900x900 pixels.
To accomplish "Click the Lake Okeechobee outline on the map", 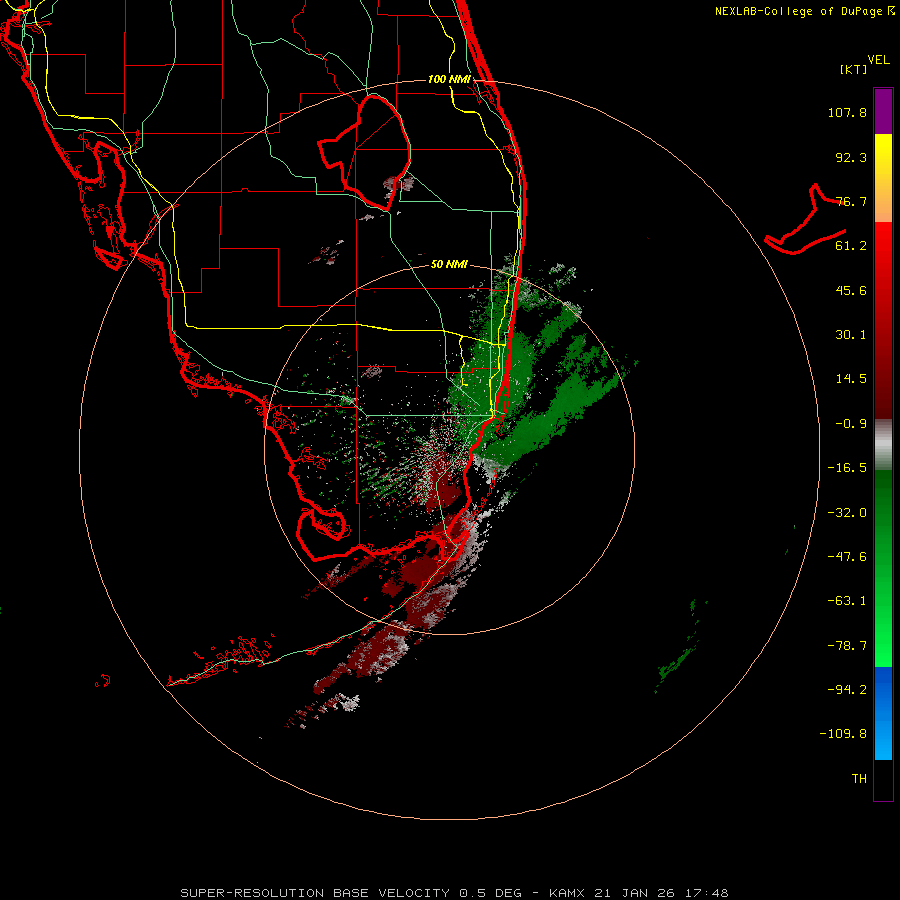I will (364, 152).
